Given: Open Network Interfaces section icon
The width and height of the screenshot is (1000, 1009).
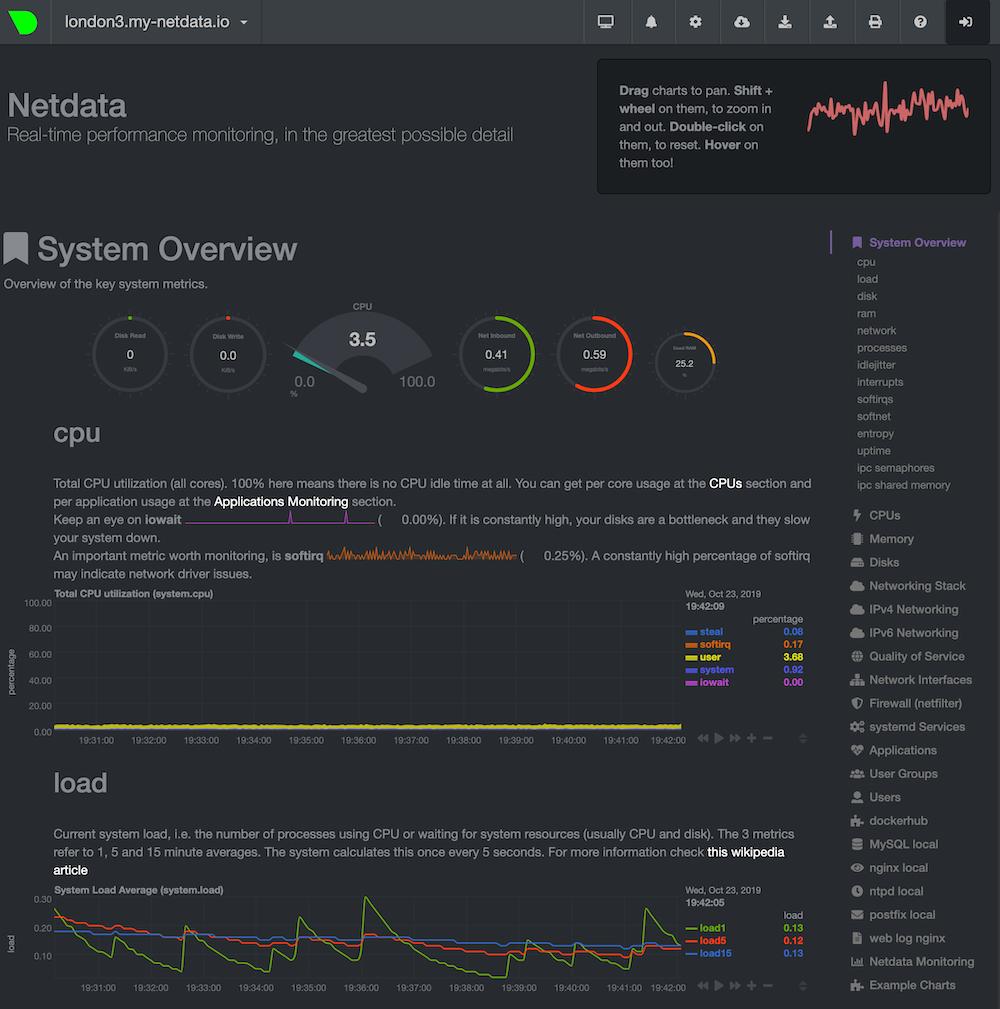Looking at the screenshot, I should point(856,680).
